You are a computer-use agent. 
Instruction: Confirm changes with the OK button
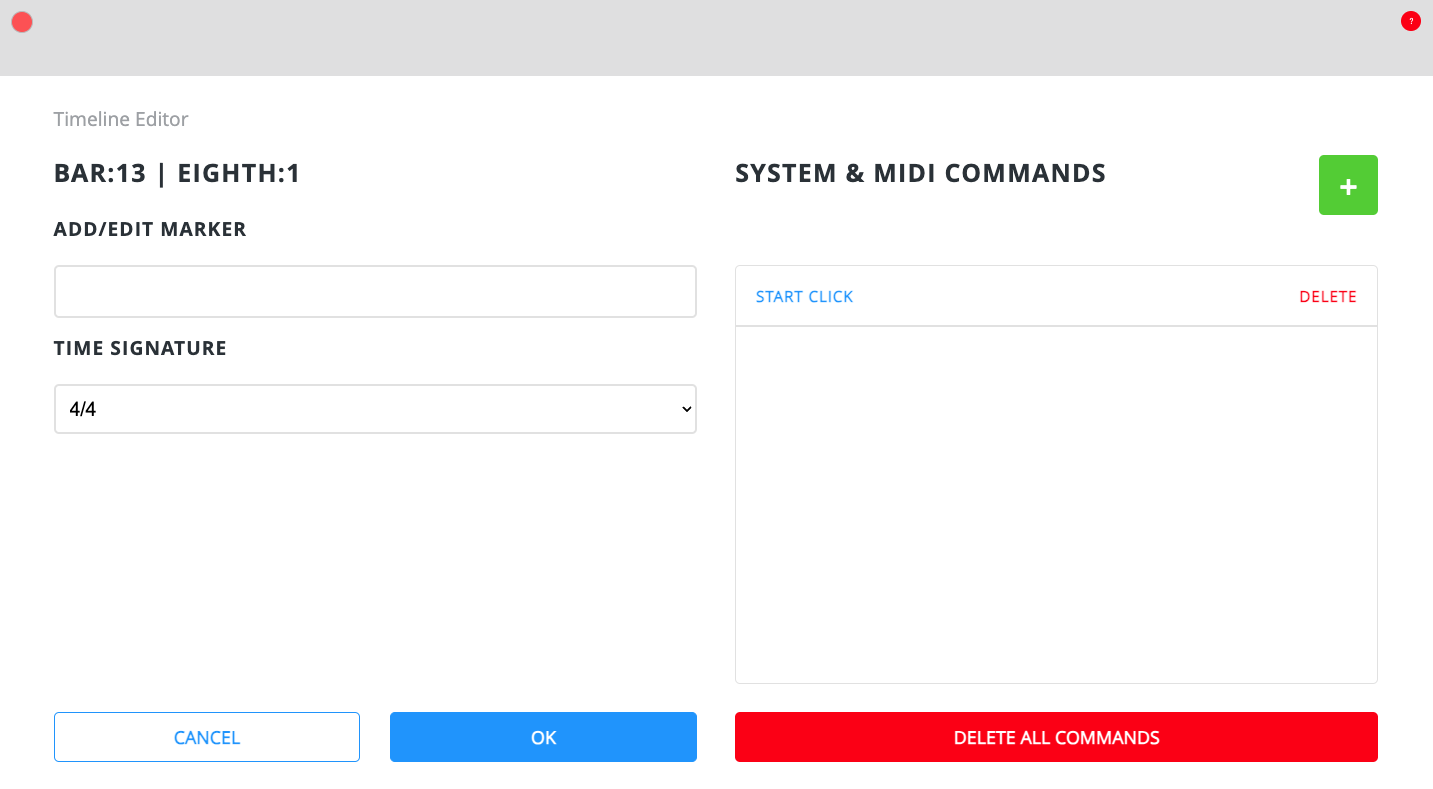(543, 737)
